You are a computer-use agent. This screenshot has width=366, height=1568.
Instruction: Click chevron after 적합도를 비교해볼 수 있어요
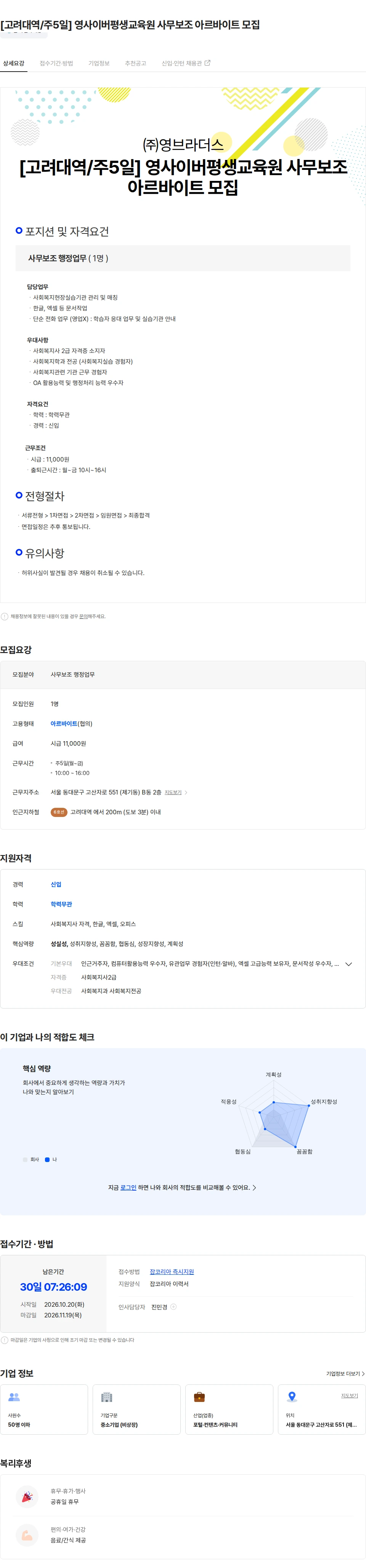coord(254,1188)
